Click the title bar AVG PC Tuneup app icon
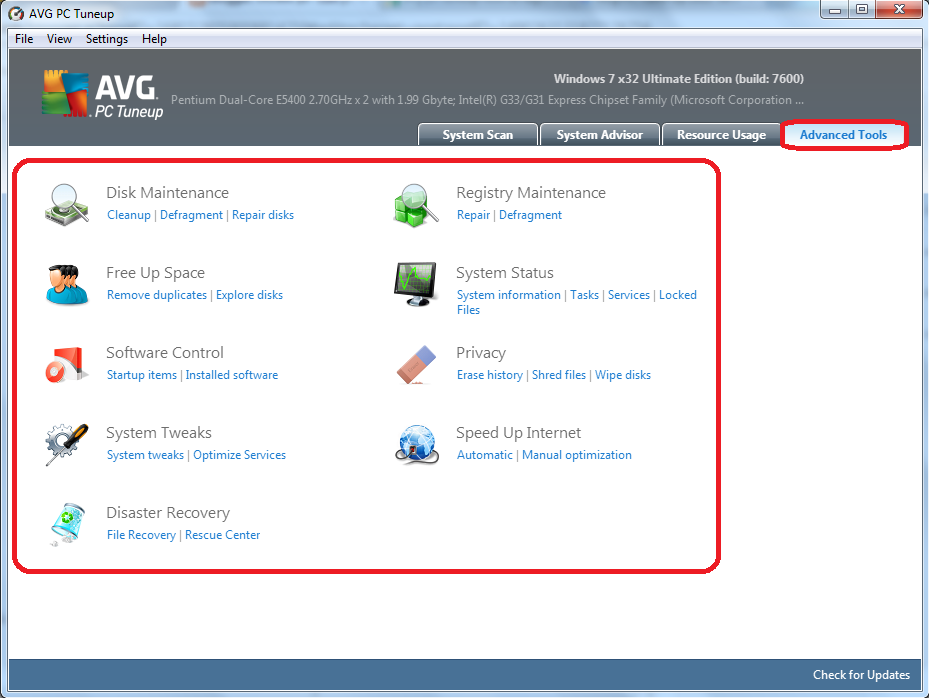This screenshot has height=698, width=929. pos(16,13)
